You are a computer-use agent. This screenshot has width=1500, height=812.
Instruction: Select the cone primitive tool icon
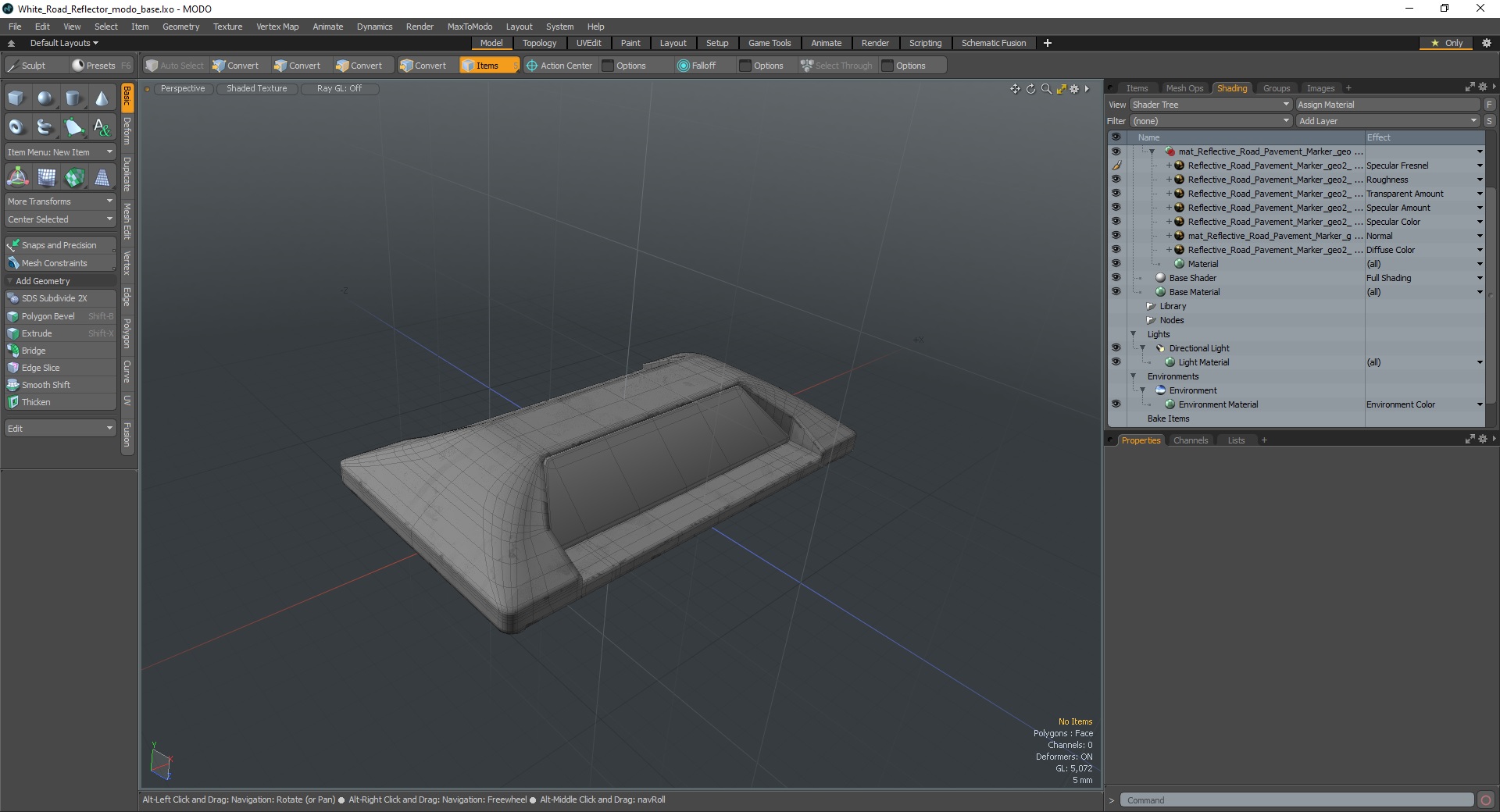(x=102, y=98)
